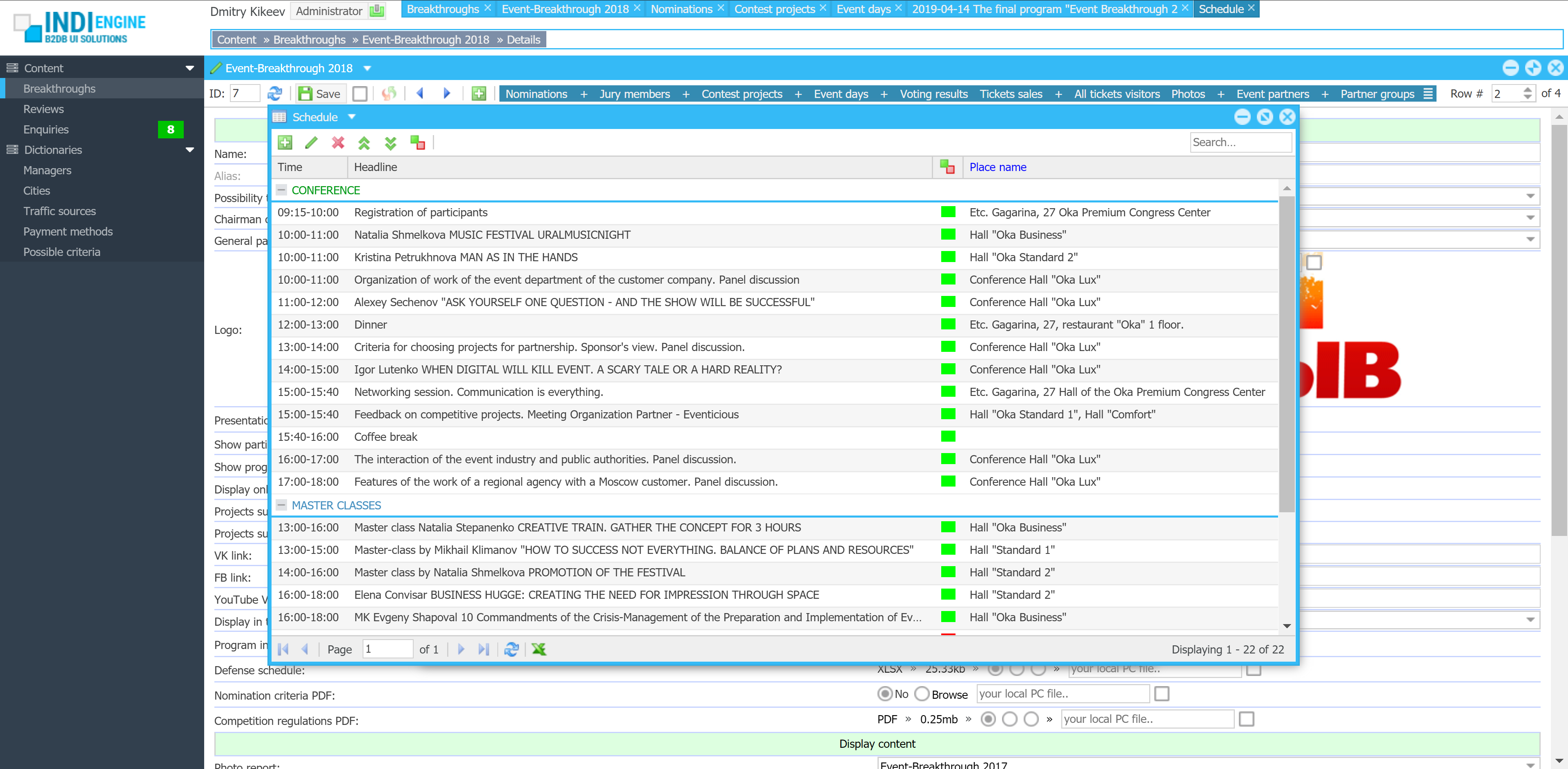Screen dimensions: 1568x769
Task: Collapse the CONFERENCE group
Action: [281, 190]
